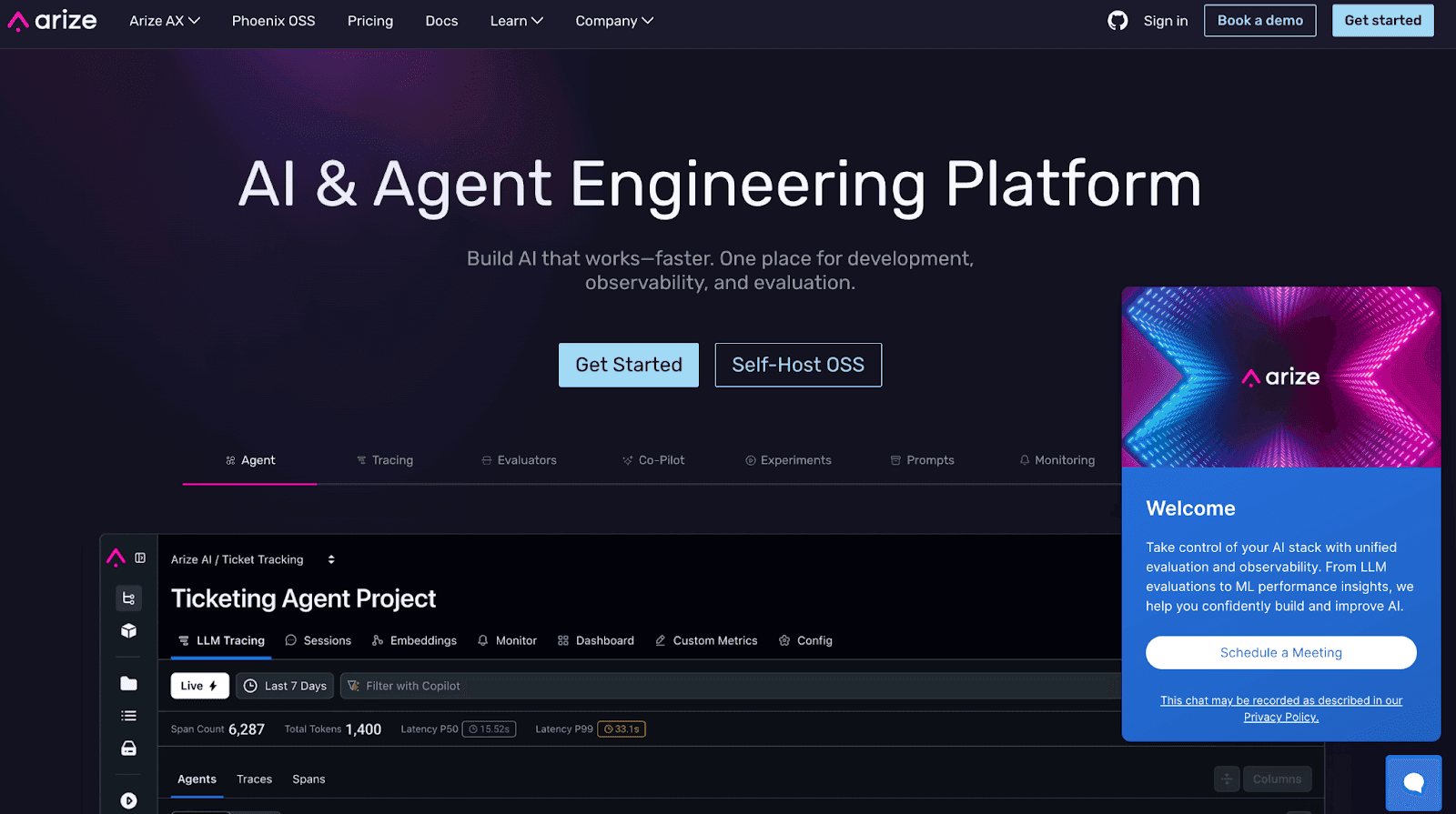Open the Ticket Tracking project switcher
Viewport: 1456px width, 814px height.
[x=253, y=559]
